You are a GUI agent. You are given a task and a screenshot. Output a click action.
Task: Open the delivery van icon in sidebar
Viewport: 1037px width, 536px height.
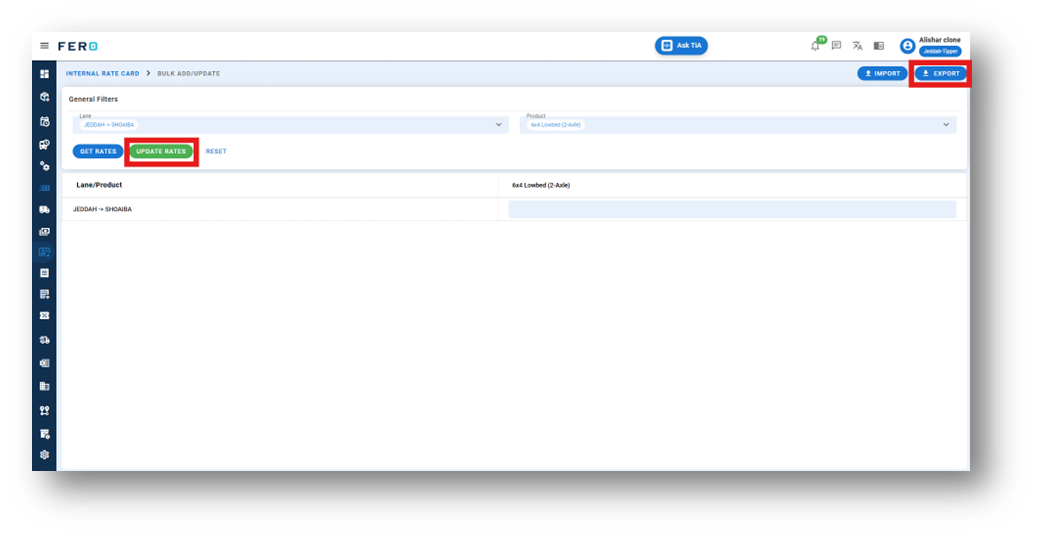pyautogui.click(x=44, y=340)
